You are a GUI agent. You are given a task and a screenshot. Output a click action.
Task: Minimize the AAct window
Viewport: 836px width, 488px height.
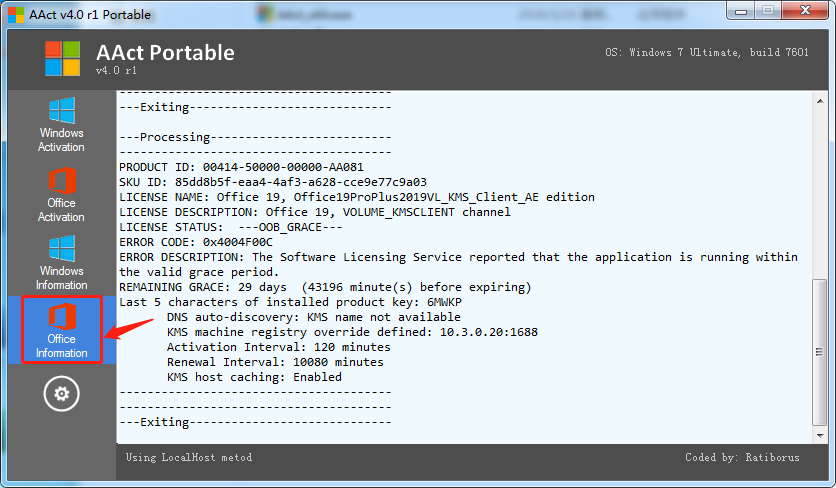tap(741, 11)
